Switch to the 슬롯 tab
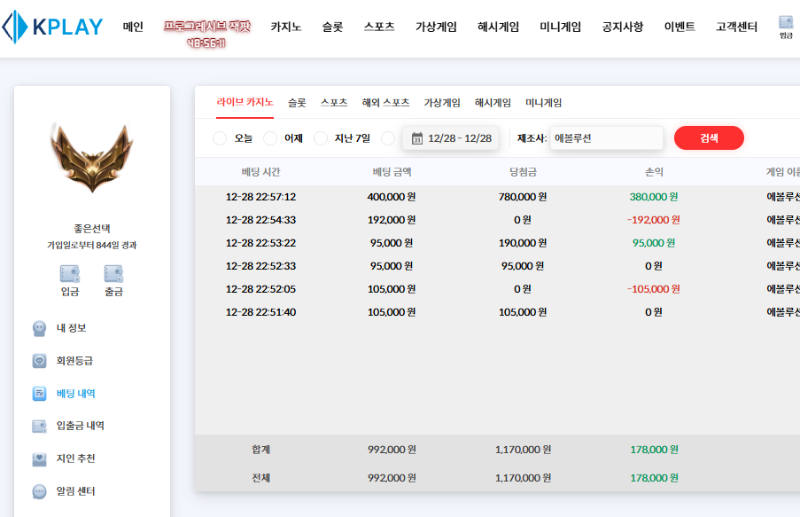Image resolution: width=800 pixels, height=517 pixels. click(x=297, y=102)
